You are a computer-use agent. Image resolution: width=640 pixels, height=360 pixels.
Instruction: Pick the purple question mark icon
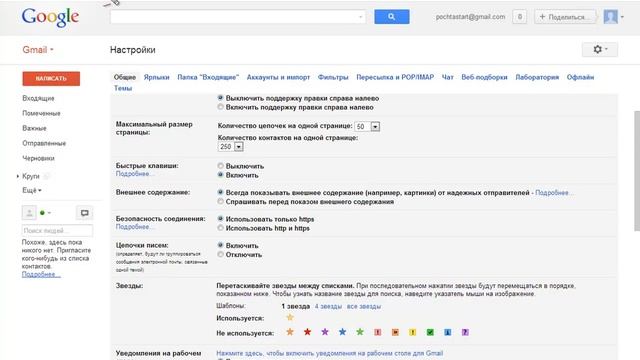[x=465, y=332]
